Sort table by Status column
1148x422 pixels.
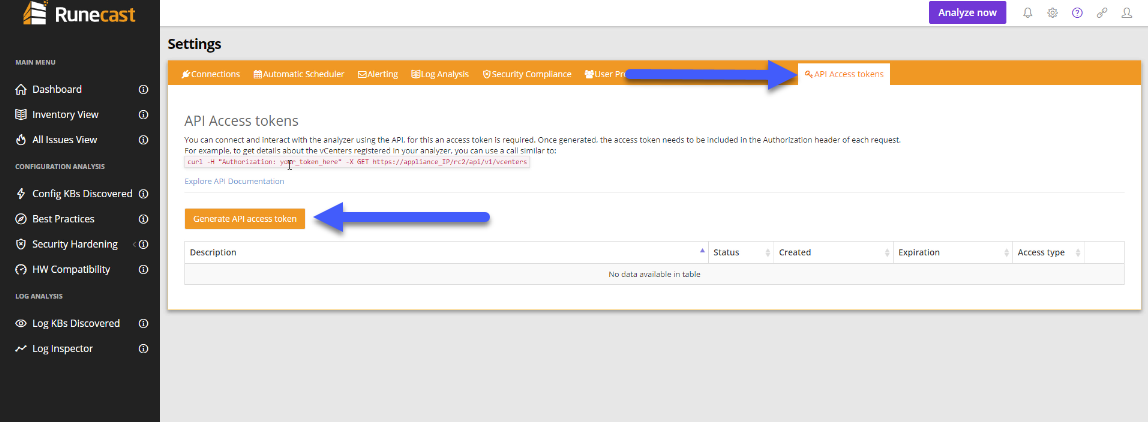click(740, 252)
